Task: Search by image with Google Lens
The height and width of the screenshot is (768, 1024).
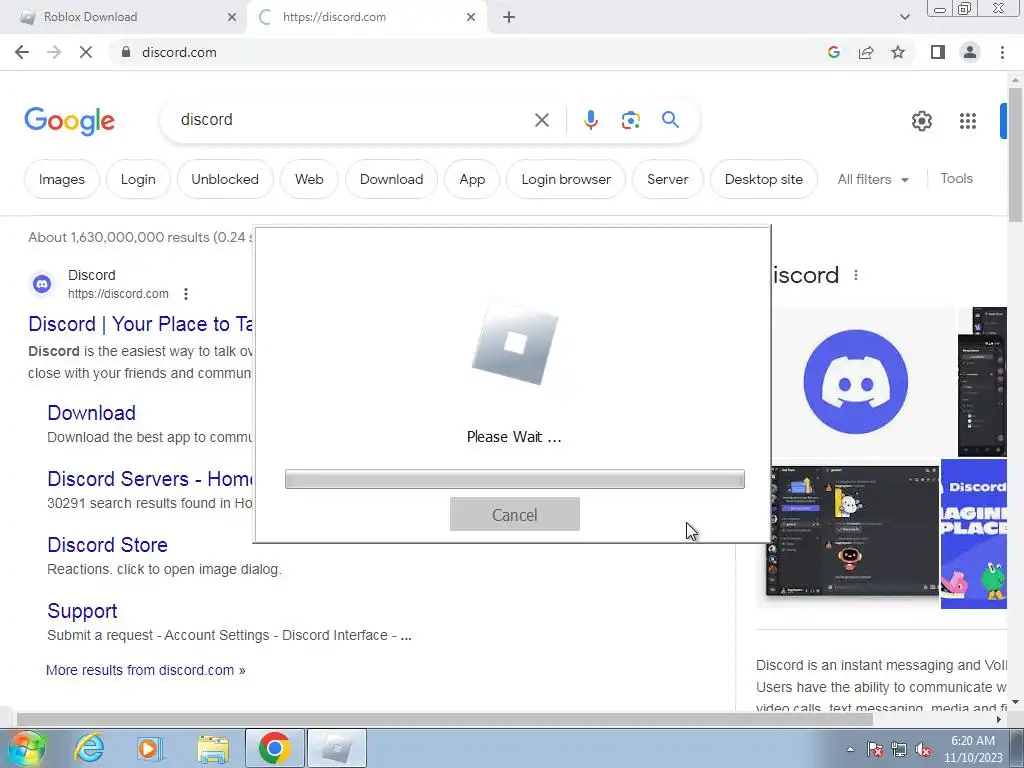Action: [630, 120]
